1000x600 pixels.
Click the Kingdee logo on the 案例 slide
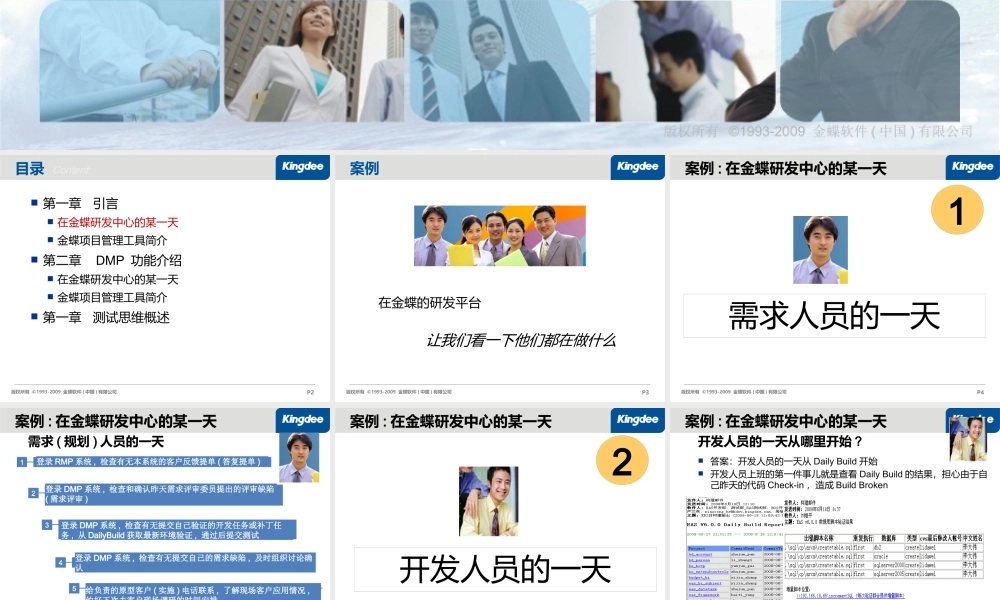[637, 167]
